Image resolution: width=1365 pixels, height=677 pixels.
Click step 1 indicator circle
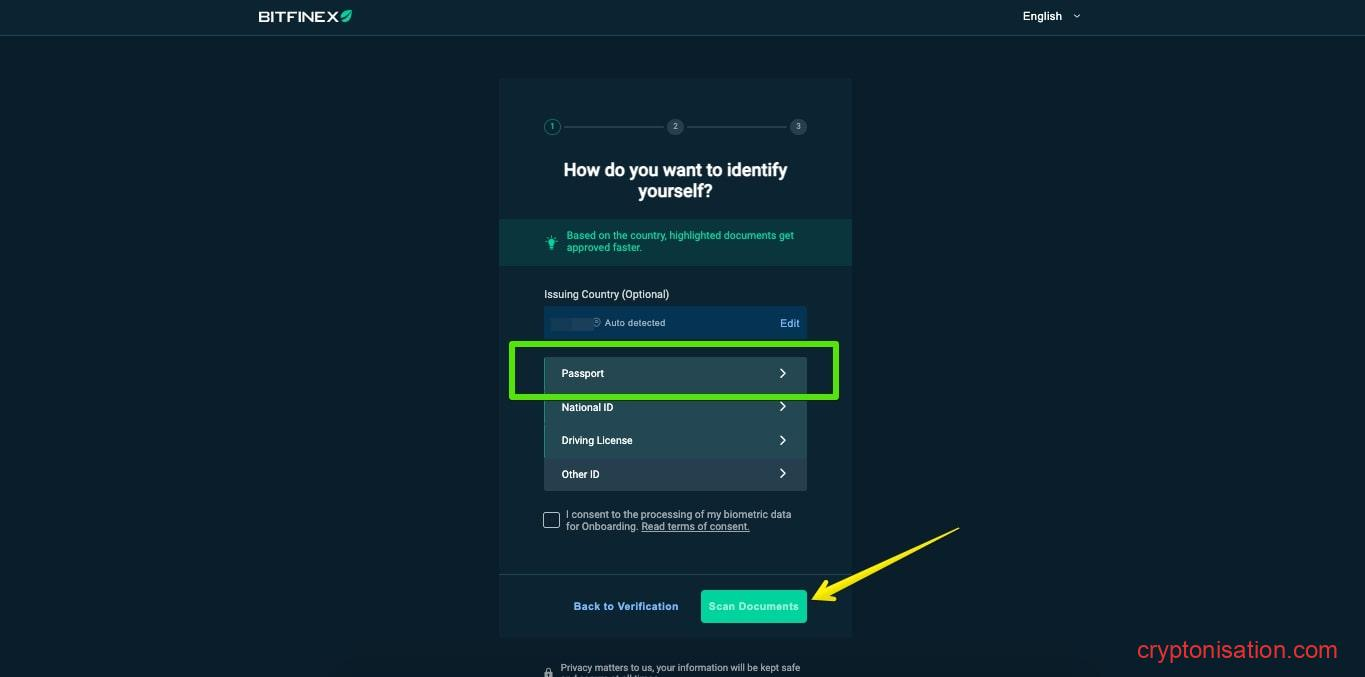[x=552, y=127]
